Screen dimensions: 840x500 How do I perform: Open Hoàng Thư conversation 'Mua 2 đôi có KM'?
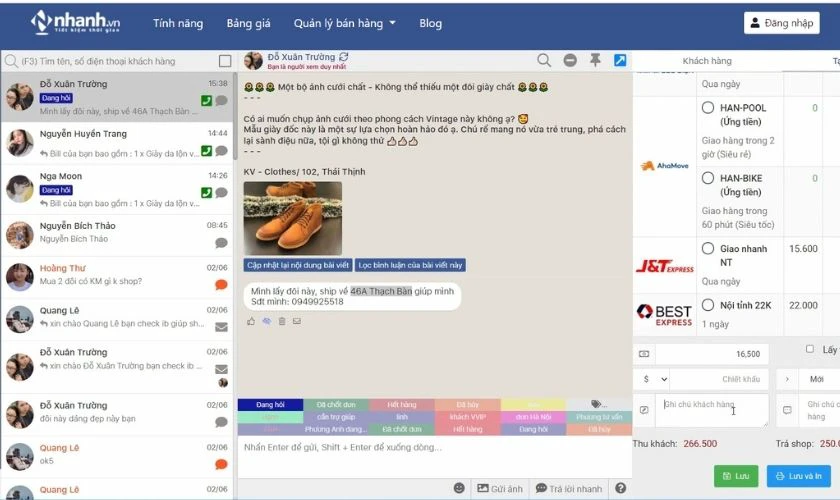[x=117, y=277]
